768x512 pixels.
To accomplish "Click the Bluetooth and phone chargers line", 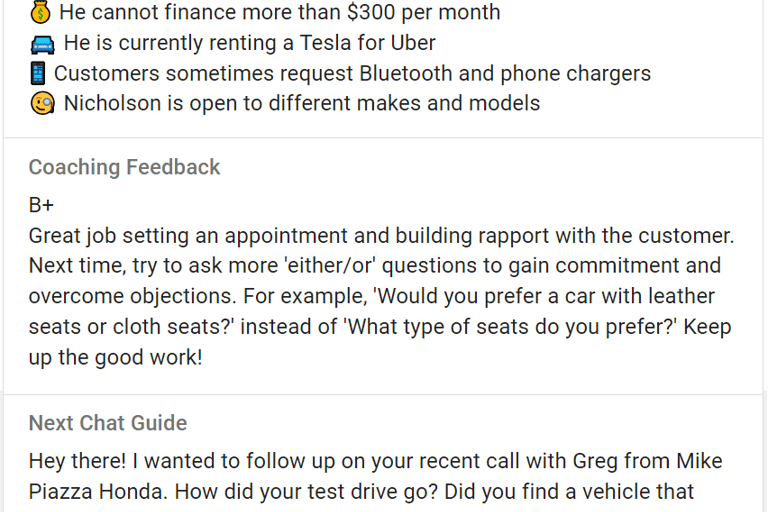I will (x=352, y=73).
